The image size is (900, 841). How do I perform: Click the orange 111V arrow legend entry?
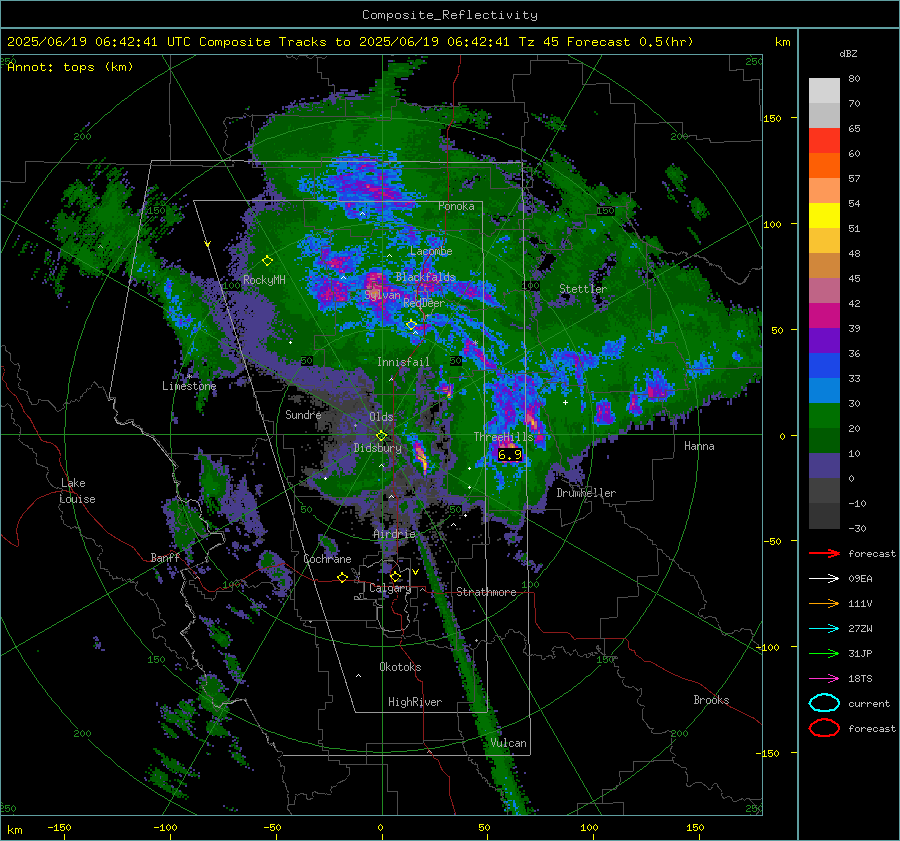tap(824, 603)
